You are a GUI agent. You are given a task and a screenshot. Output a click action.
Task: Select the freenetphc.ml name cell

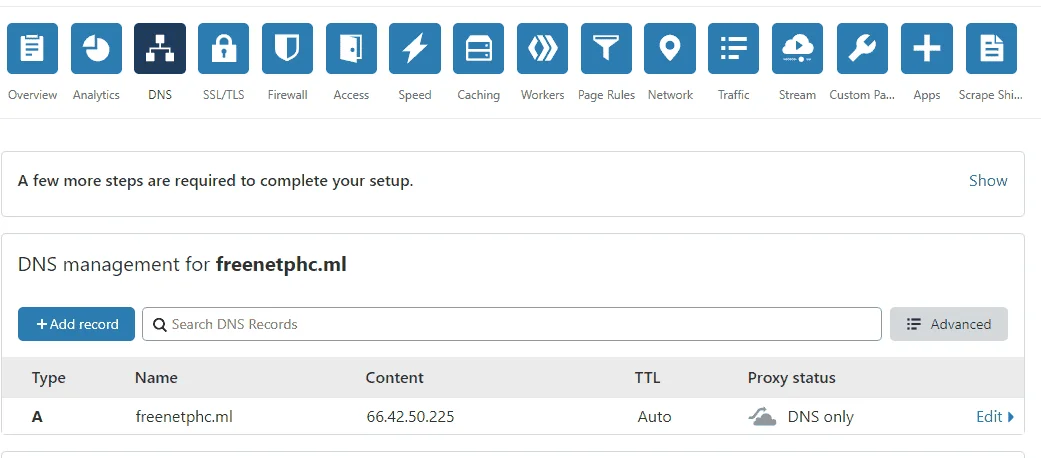(x=184, y=417)
